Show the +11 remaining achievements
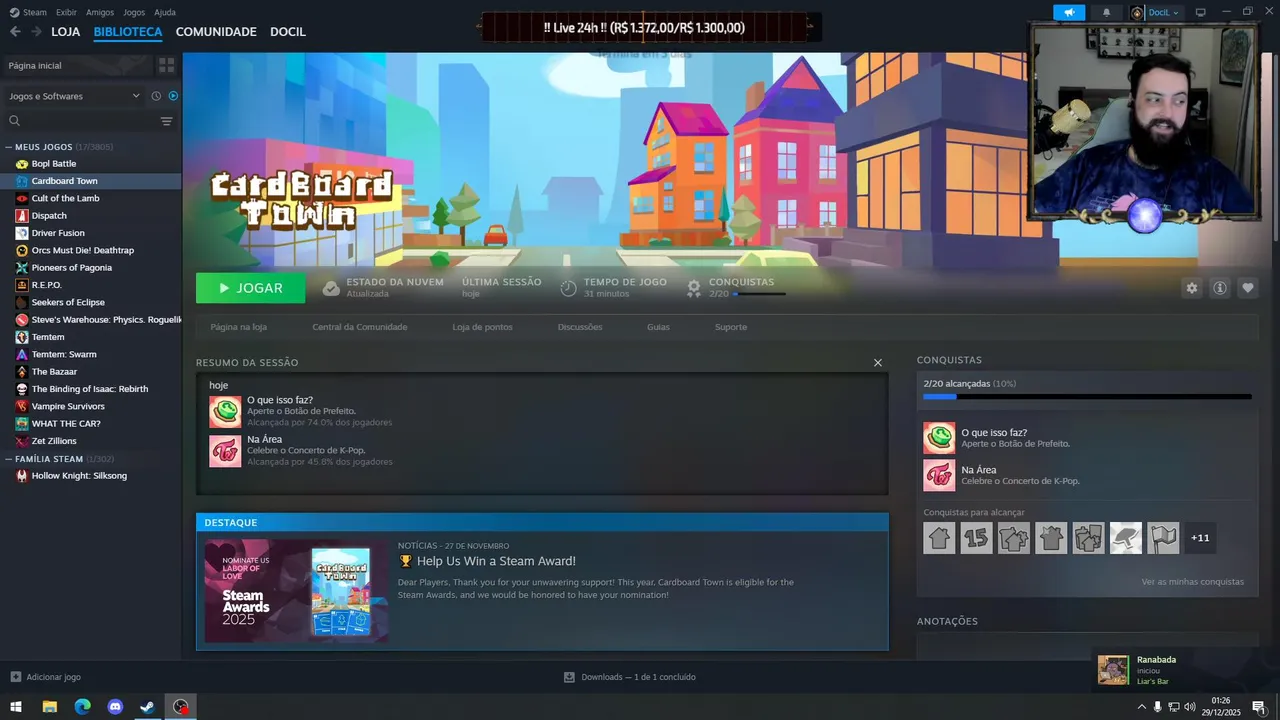Image resolution: width=1280 pixels, height=720 pixels. click(1200, 538)
